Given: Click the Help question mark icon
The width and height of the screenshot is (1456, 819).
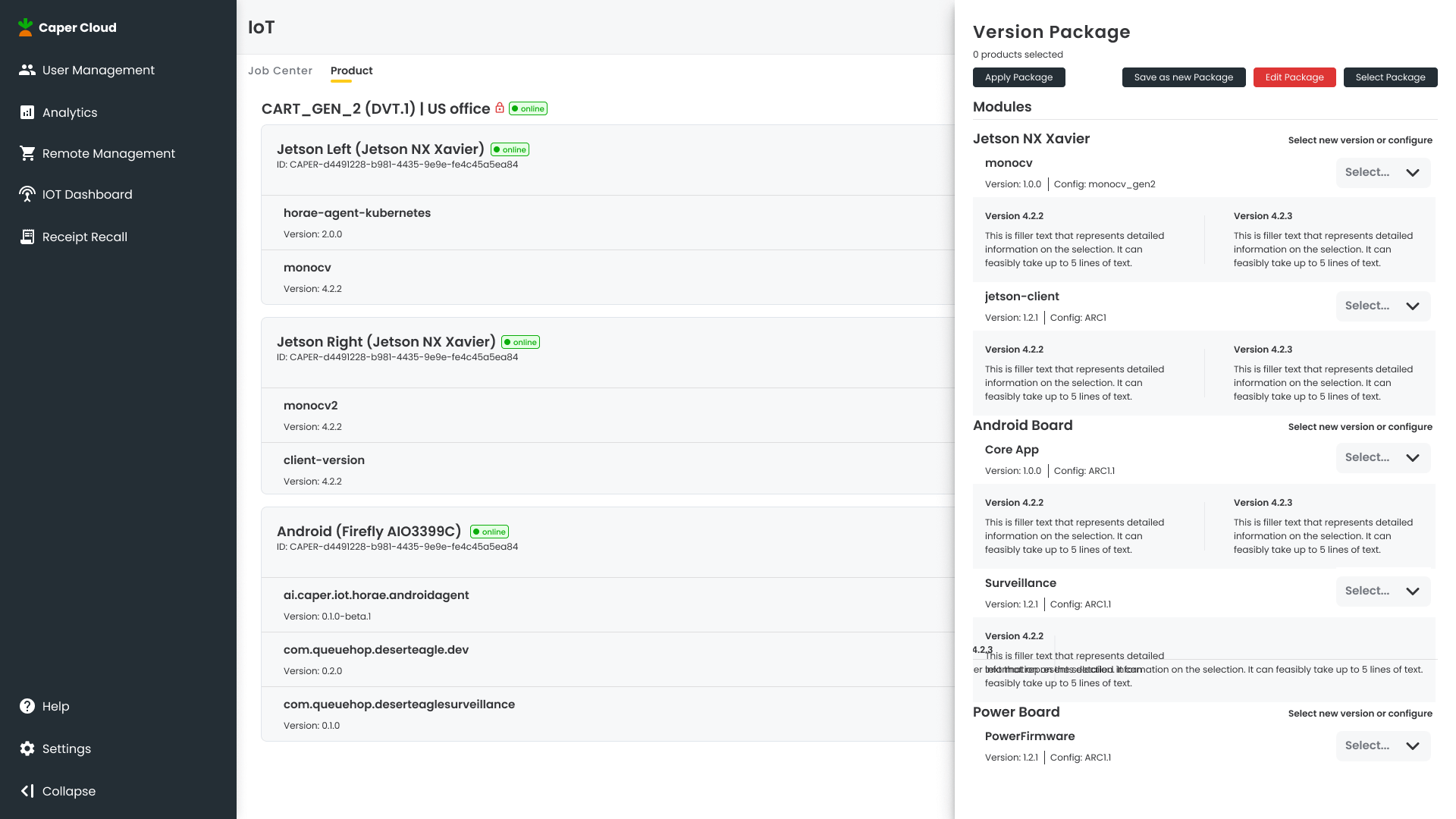Looking at the screenshot, I should click(27, 706).
